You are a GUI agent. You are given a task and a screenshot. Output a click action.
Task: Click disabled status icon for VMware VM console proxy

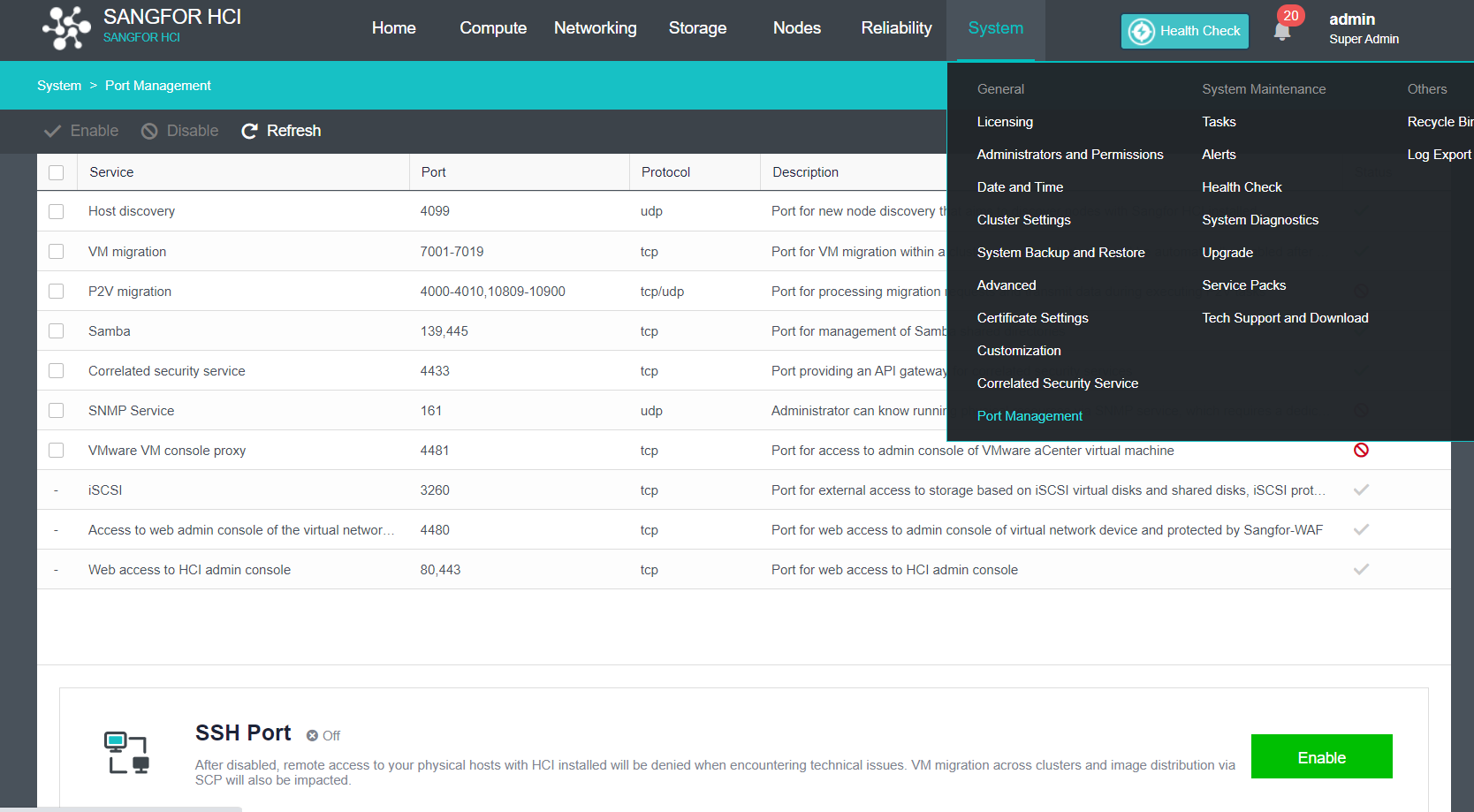coord(1361,451)
